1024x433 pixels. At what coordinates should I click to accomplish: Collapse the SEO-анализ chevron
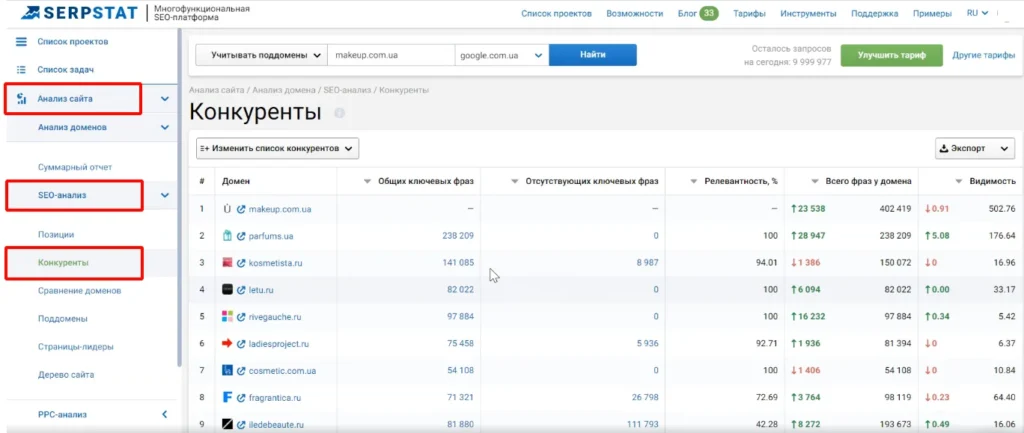(x=165, y=195)
